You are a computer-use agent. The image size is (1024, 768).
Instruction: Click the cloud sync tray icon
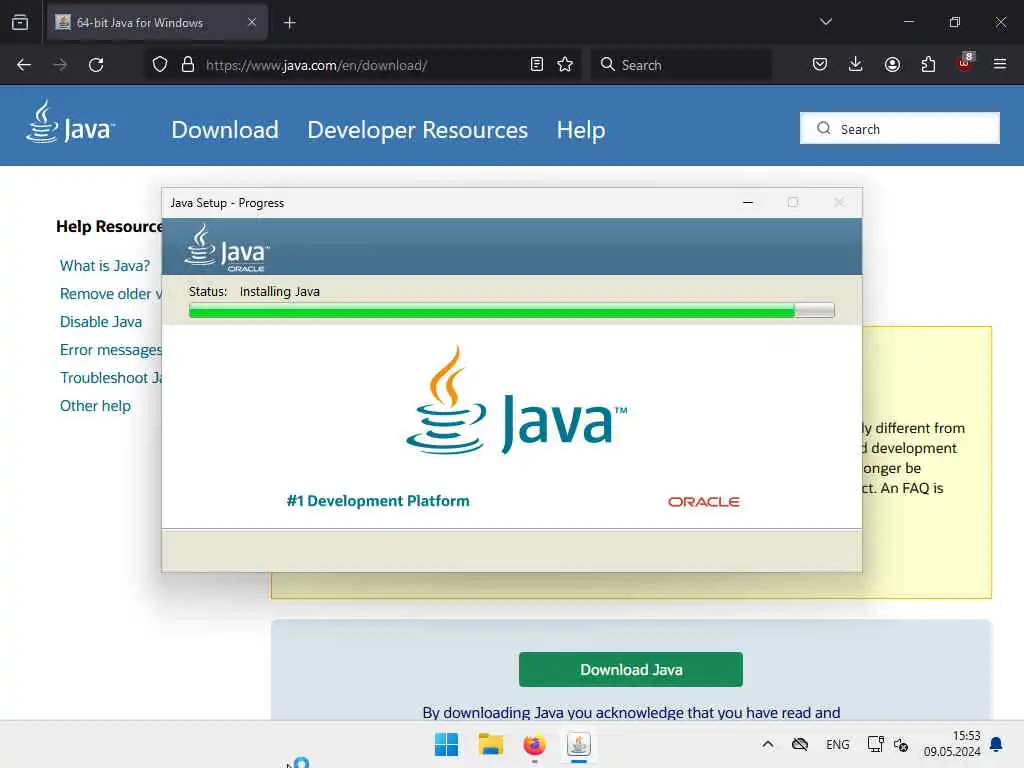[800, 744]
